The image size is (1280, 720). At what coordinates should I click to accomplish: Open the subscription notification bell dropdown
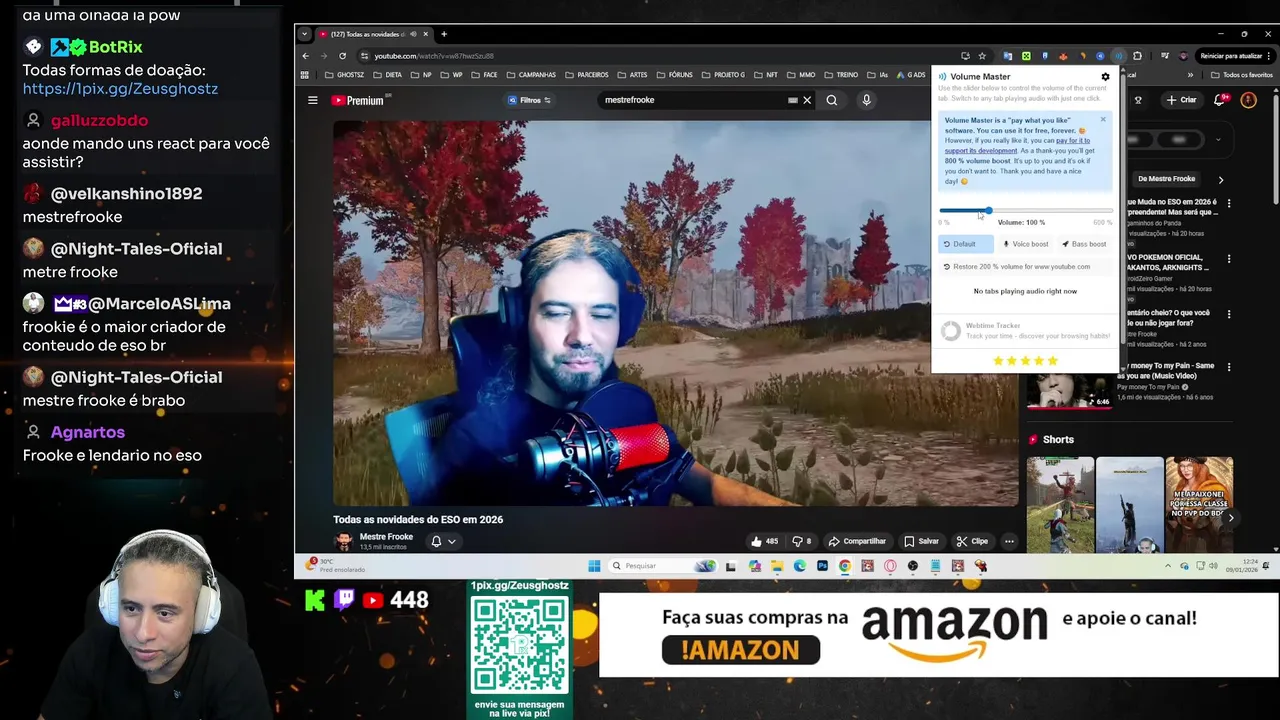coord(443,541)
